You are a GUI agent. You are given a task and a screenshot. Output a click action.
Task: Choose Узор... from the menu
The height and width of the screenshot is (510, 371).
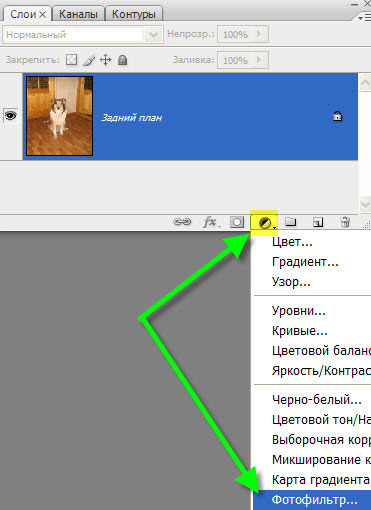(291, 282)
